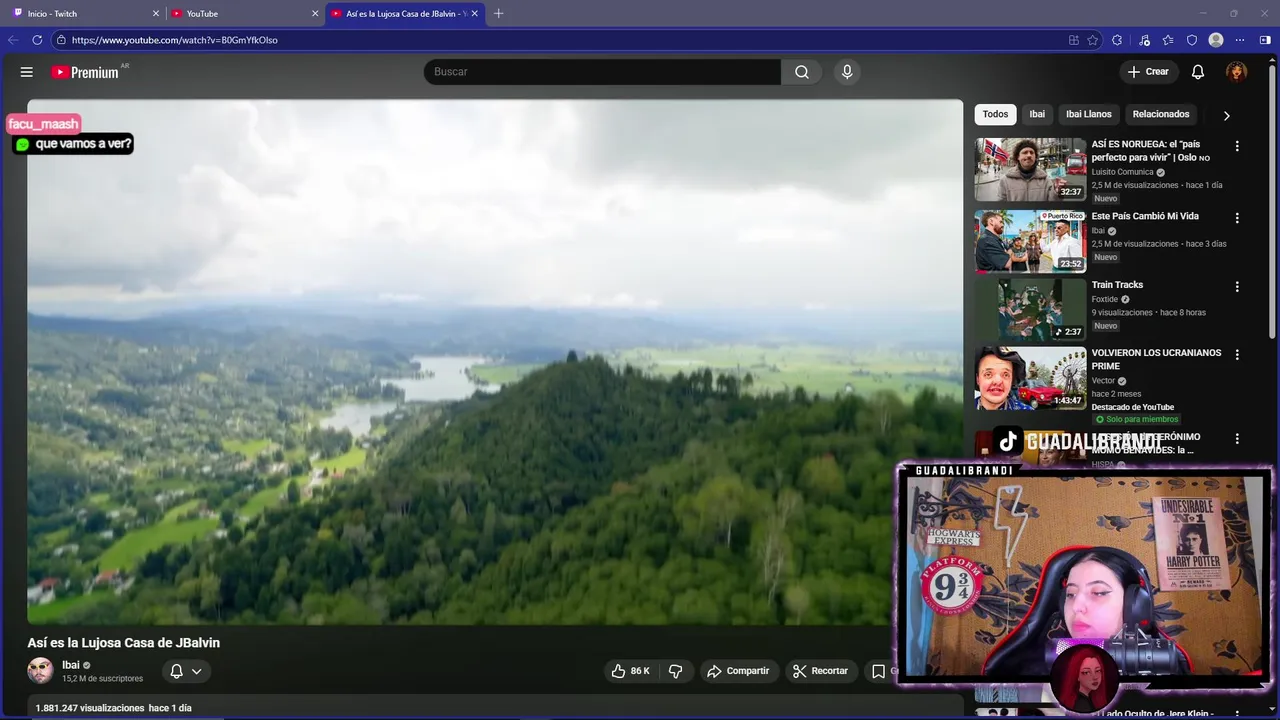Open browser shield security icon
This screenshot has height=720, width=1280.
pos(1192,40)
